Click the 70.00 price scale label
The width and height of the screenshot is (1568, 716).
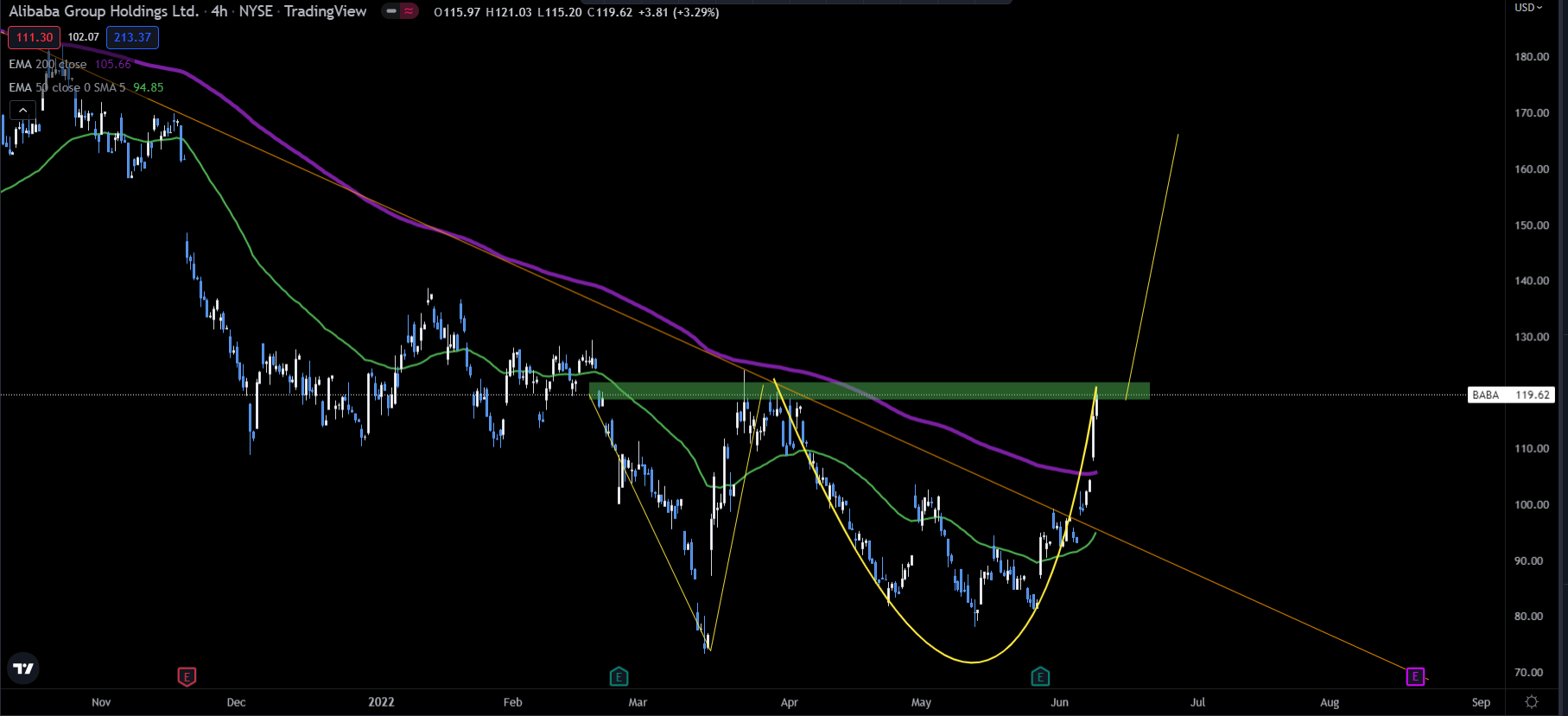point(1530,673)
